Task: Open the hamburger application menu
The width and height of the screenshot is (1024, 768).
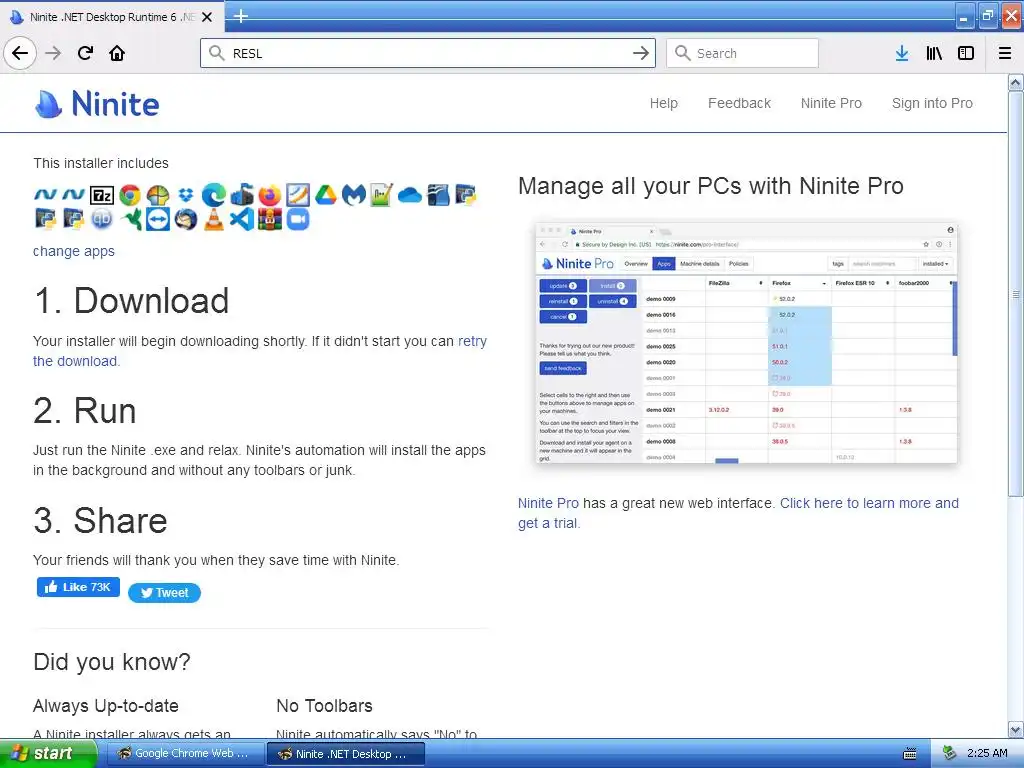Action: click(1005, 53)
